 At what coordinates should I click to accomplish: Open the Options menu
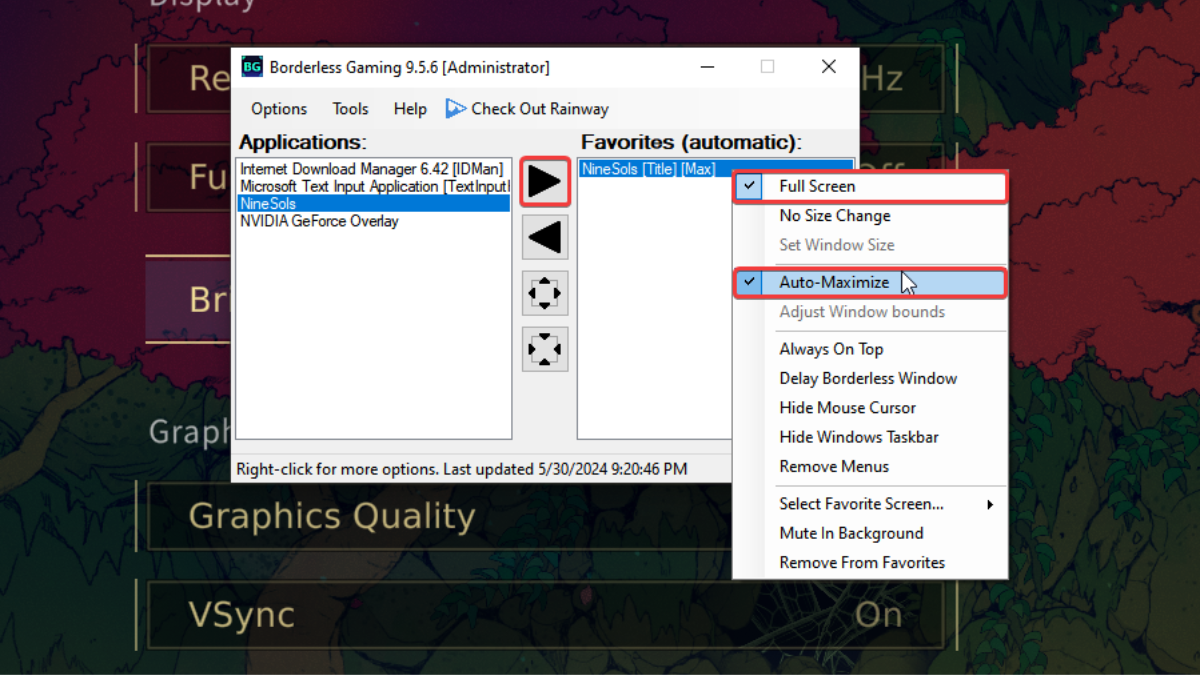pyautogui.click(x=279, y=109)
